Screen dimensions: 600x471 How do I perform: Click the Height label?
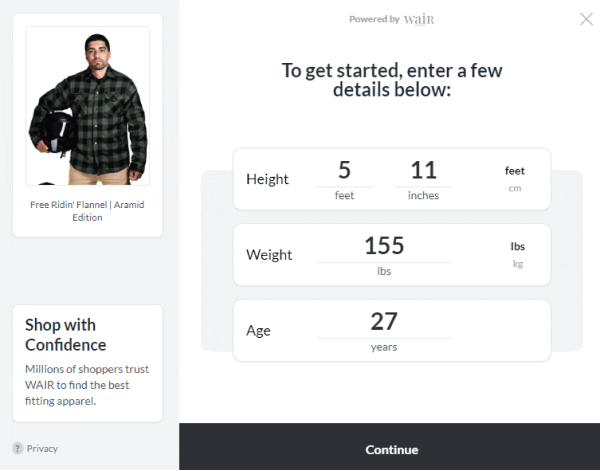[267, 179]
